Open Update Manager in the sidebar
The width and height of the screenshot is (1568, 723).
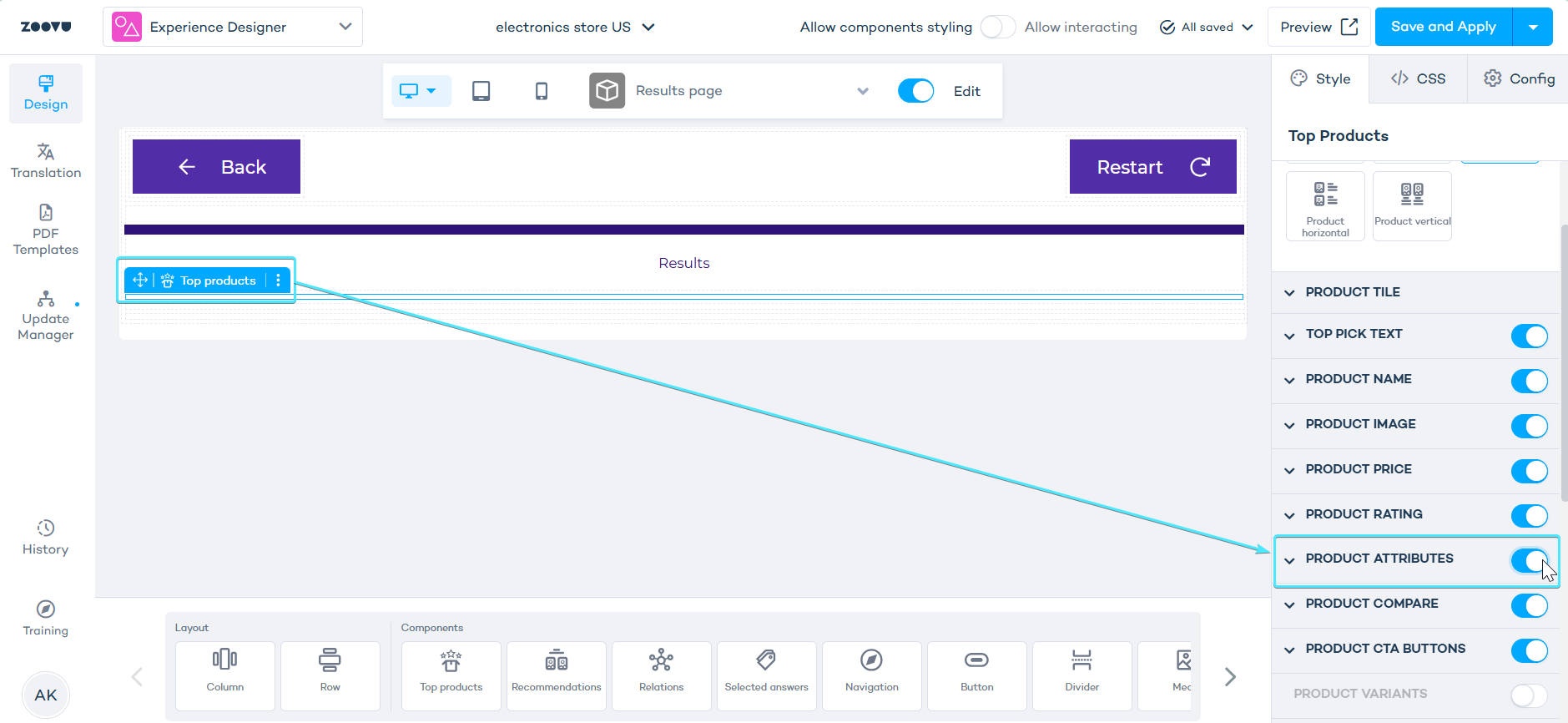(x=46, y=316)
